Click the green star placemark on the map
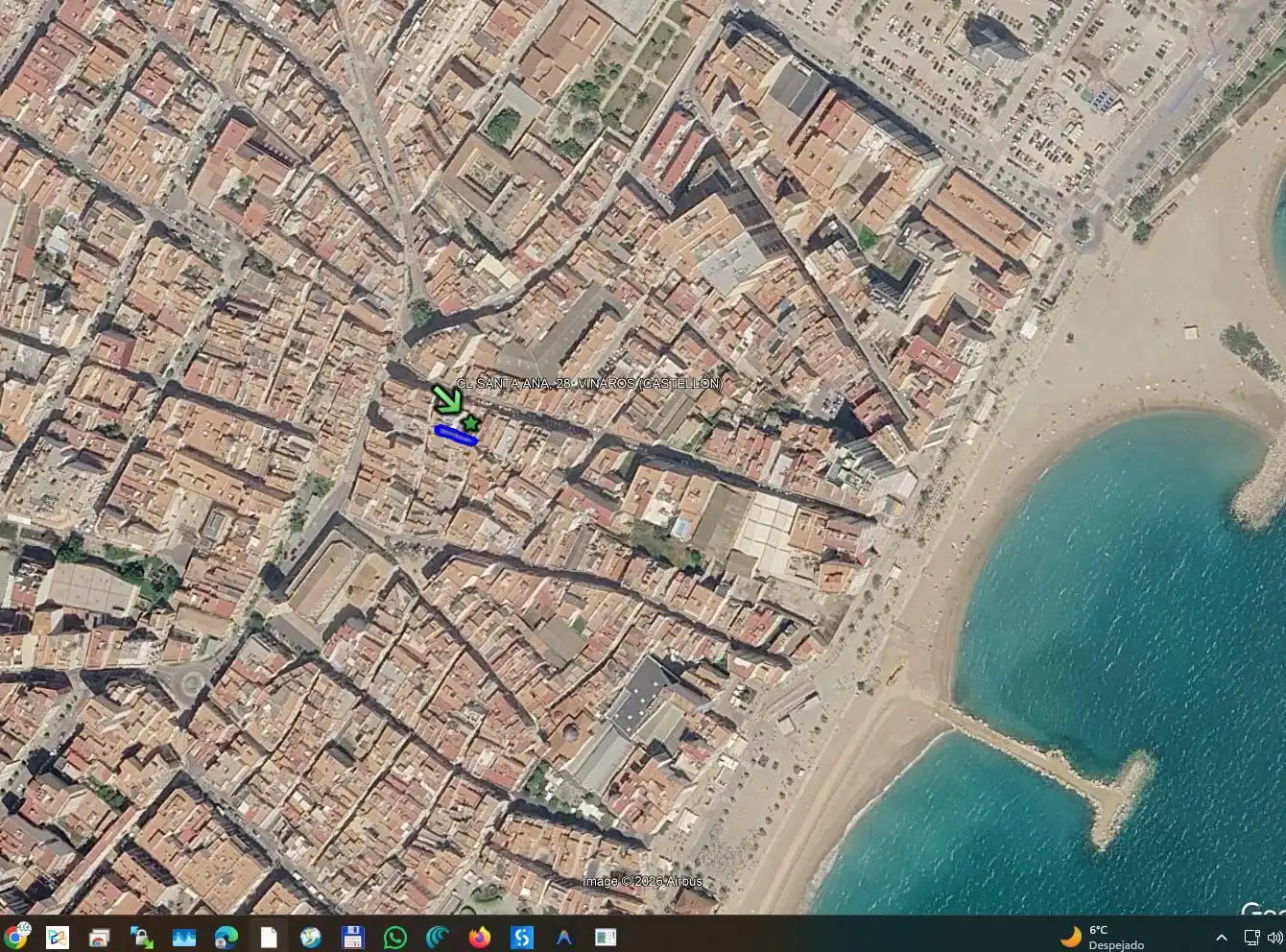1286x952 pixels. click(470, 422)
